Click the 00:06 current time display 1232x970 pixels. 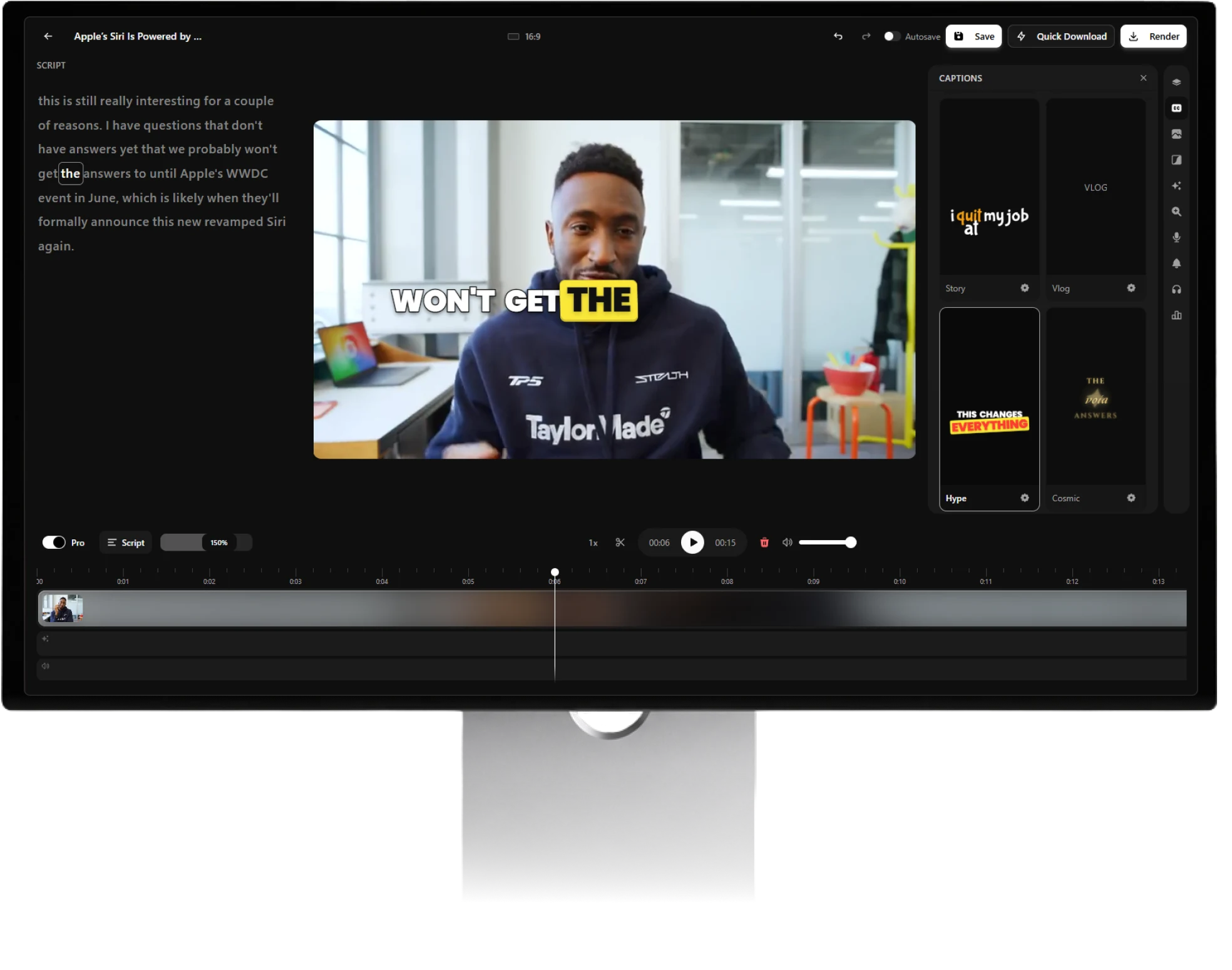click(x=659, y=543)
